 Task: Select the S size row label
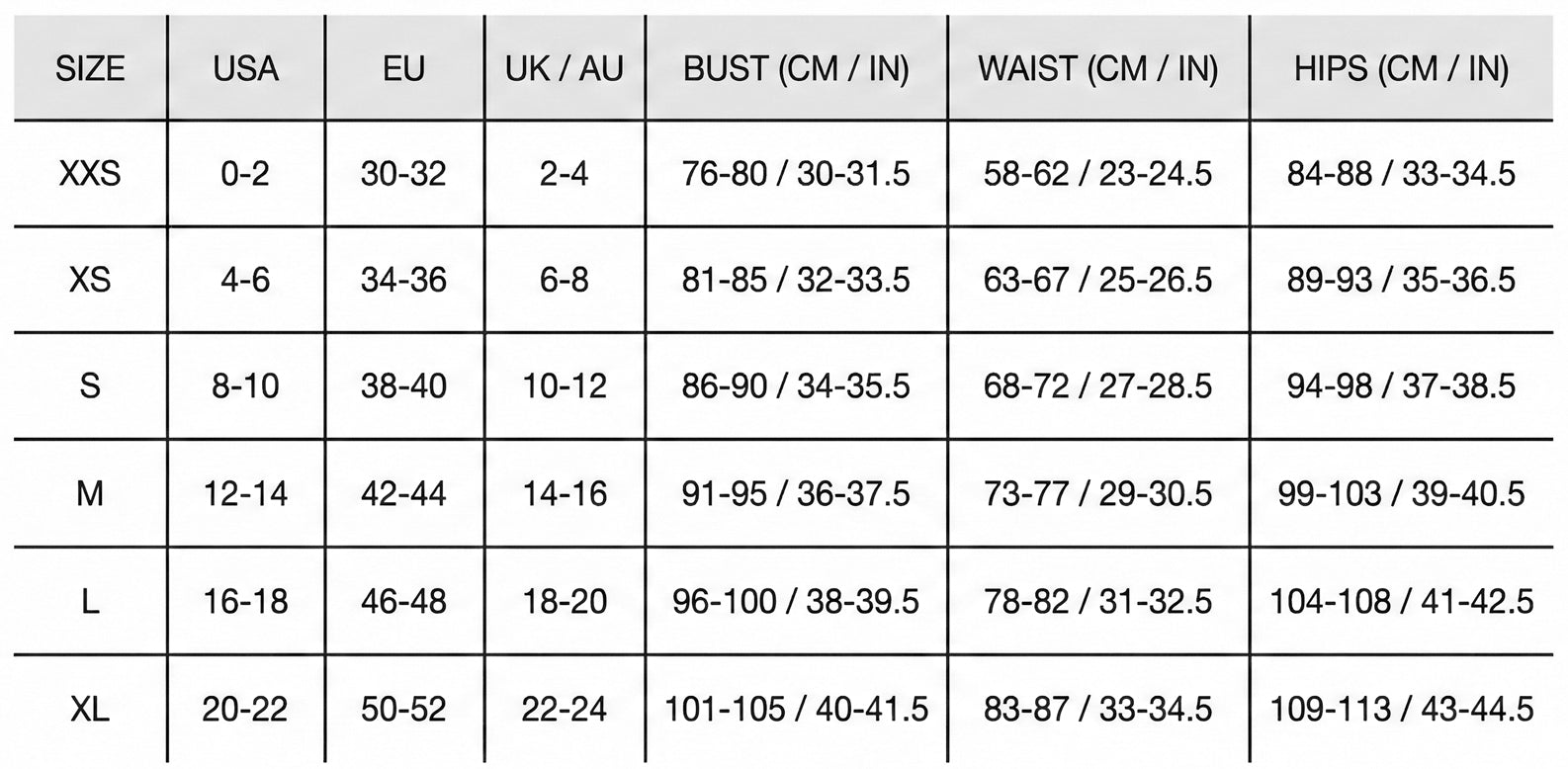90,386
